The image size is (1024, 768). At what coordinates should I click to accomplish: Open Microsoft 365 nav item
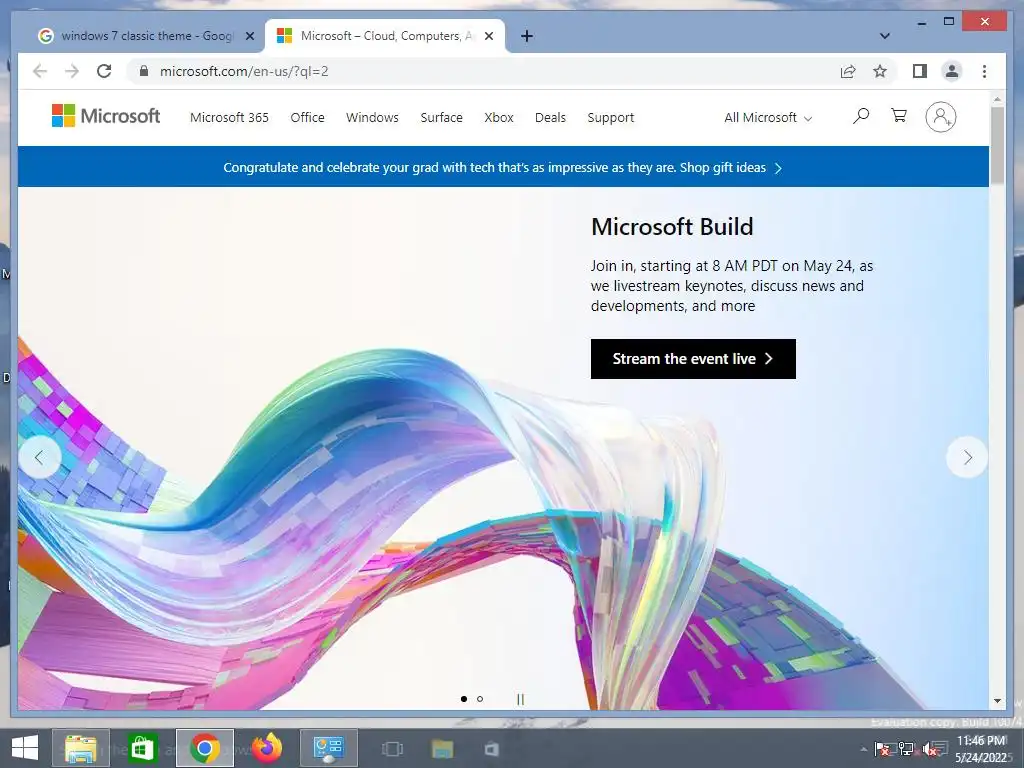[x=229, y=118]
